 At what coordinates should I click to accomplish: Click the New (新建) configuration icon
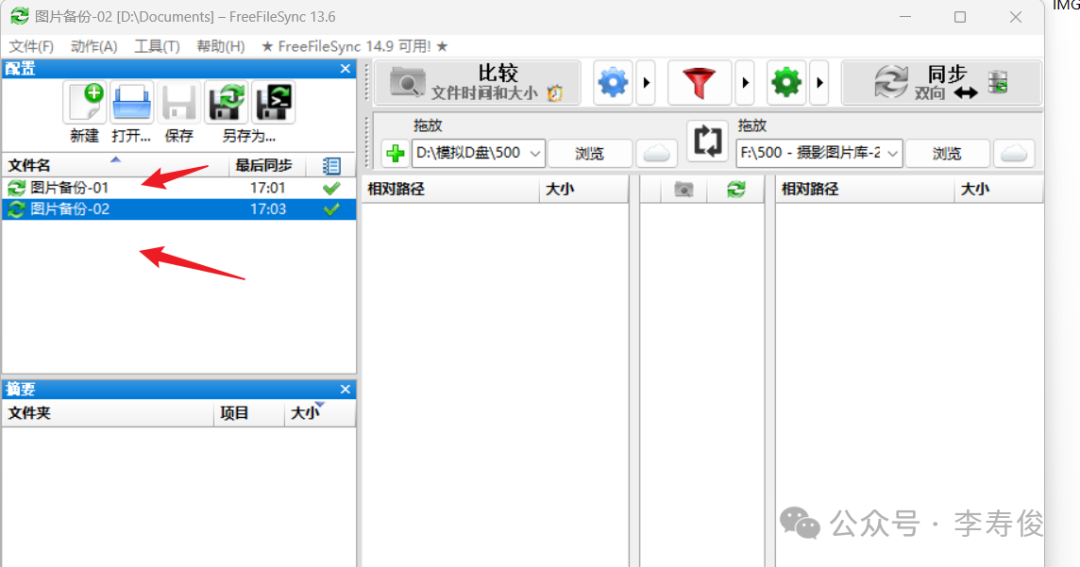pyautogui.click(x=85, y=103)
